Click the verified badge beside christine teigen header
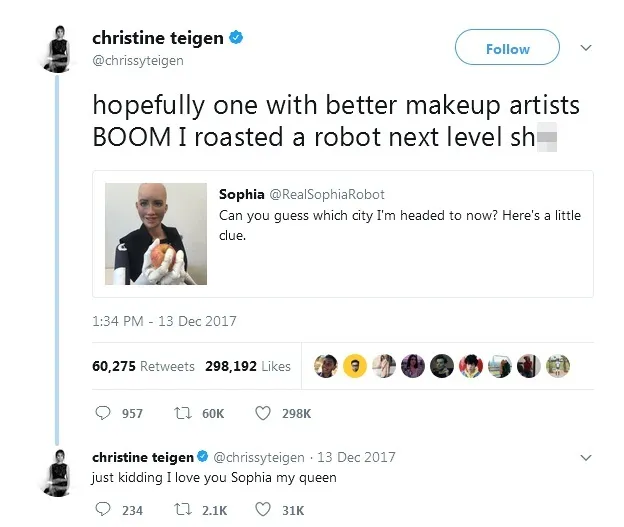Viewport: 624px width, 527px height. (x=236, y=39)
